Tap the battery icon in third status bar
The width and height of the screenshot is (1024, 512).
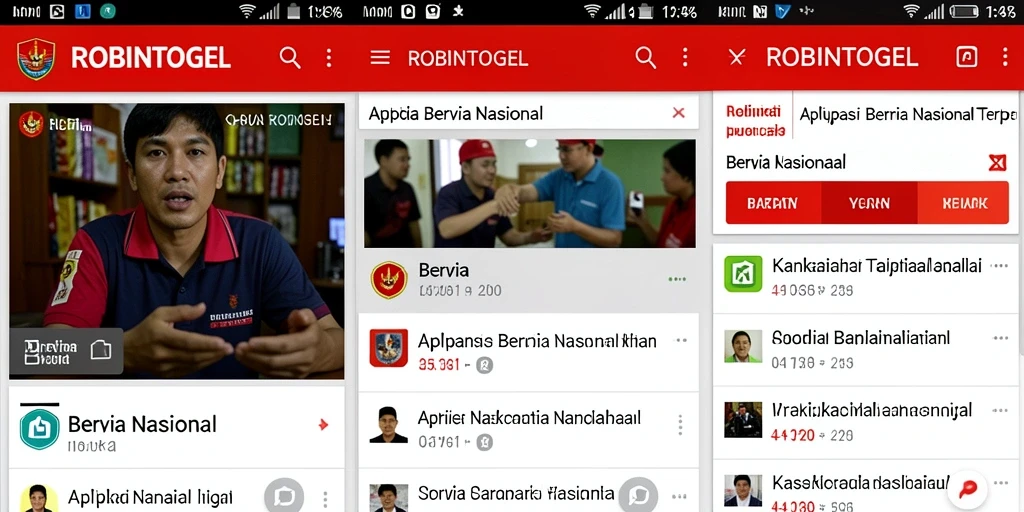click(x=964, y=11)
